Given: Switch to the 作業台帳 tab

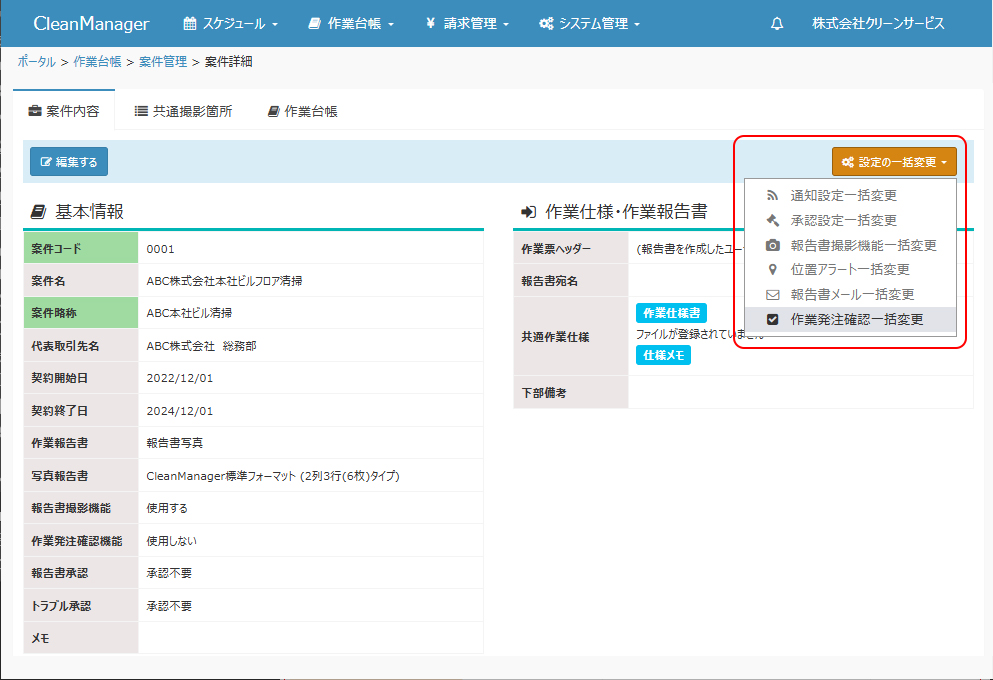Looking at the screenshot, I should pyautogui.click(x=302, y=112).
